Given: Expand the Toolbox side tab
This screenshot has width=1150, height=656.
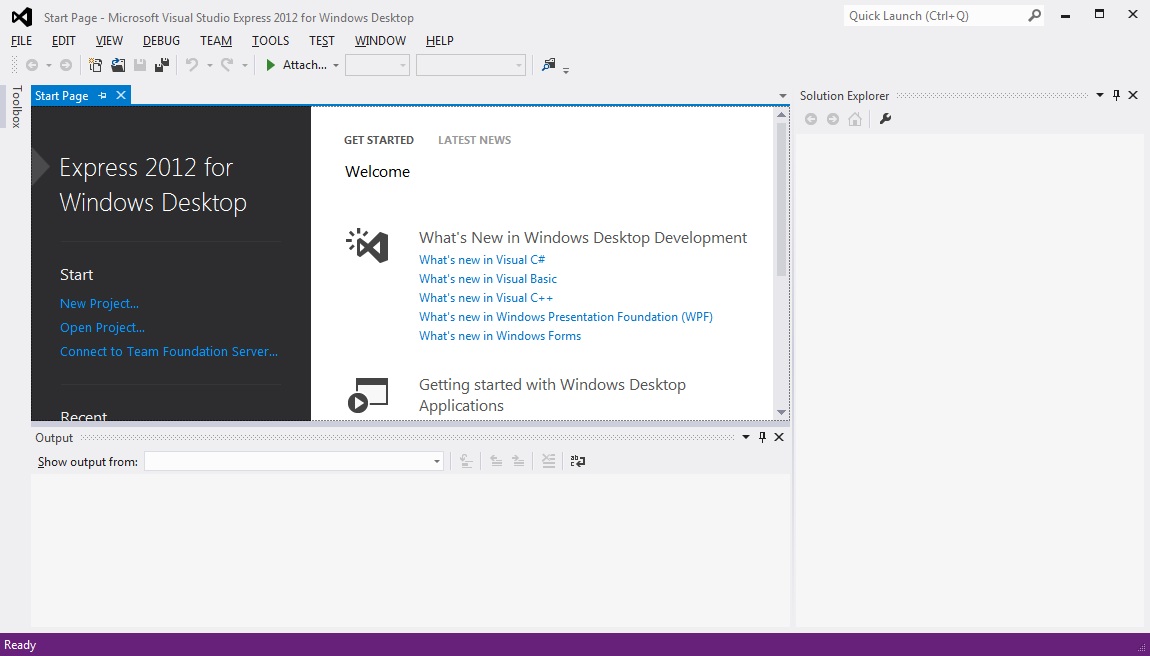Looking at the screenshot, I should (15, 106).
